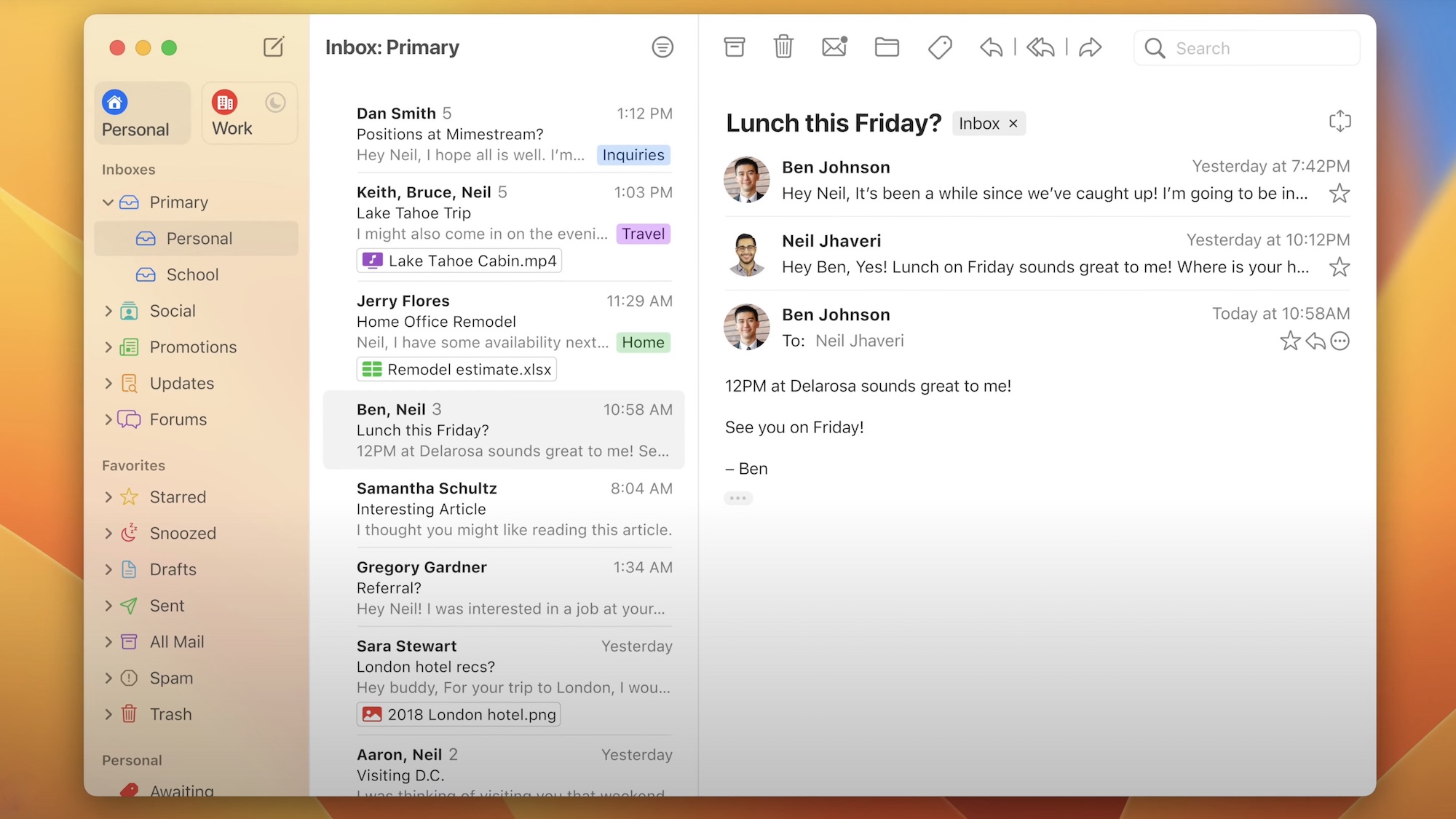Expand the Sent mailbox
This screenshot has width=1456, height=819.
tap(108, 606)
